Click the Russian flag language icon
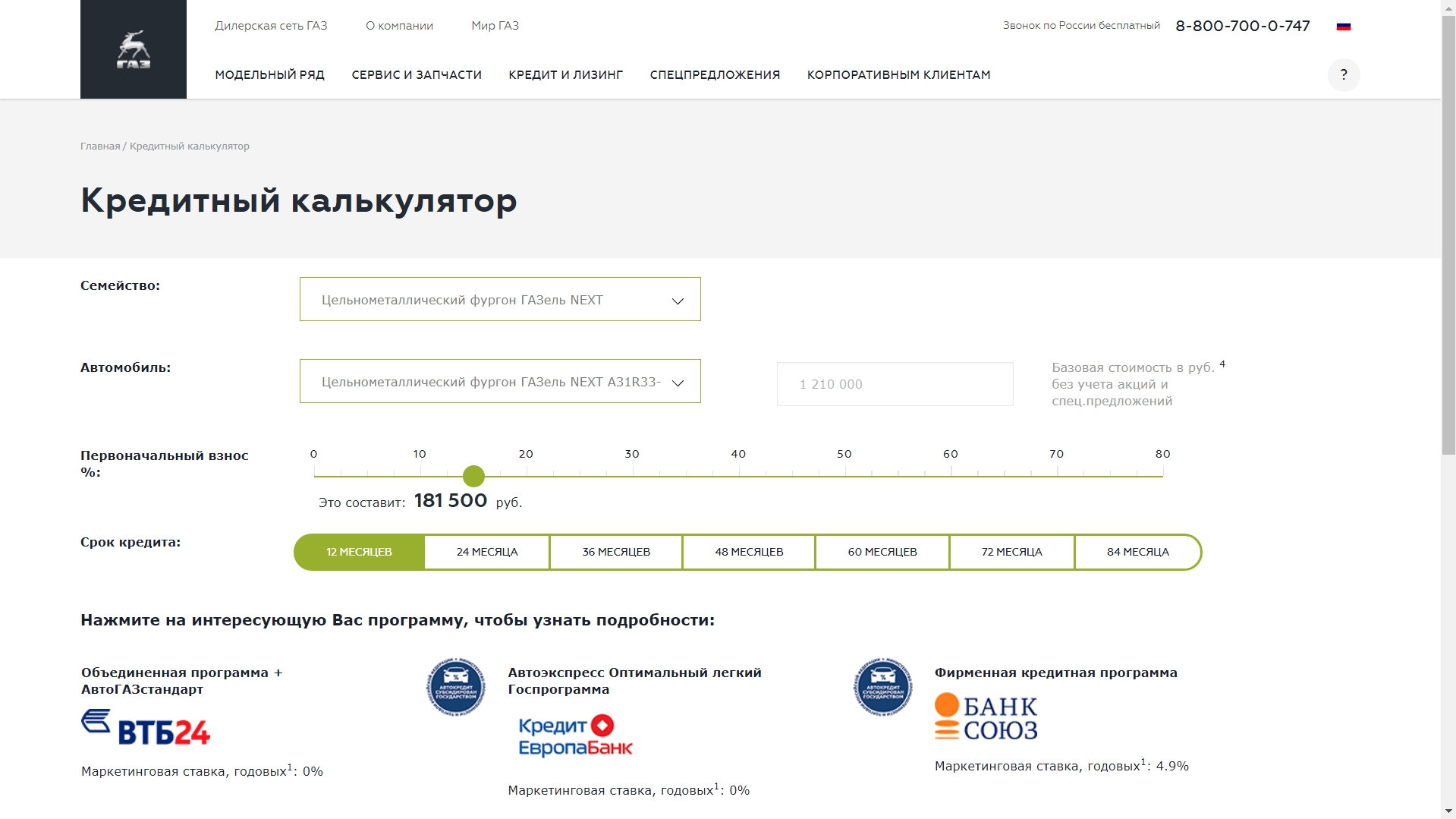The width and height of the screenshot is (1456, 819). [1344, 26]
